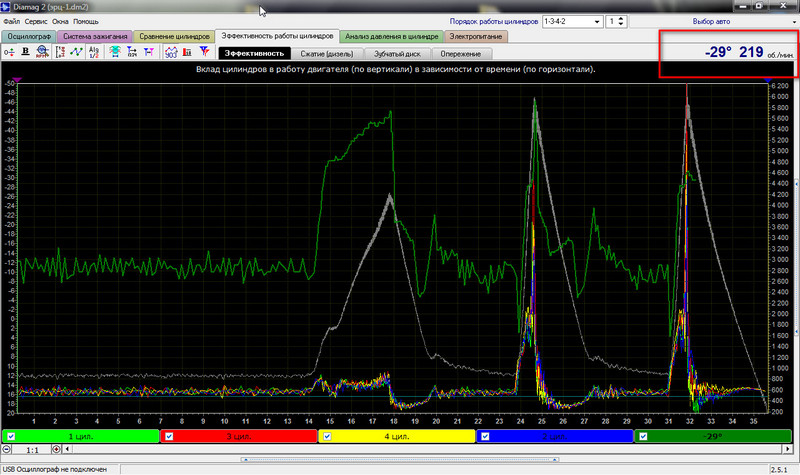Select the Зубчатый диск sub-tab

(x=397, y=54)
